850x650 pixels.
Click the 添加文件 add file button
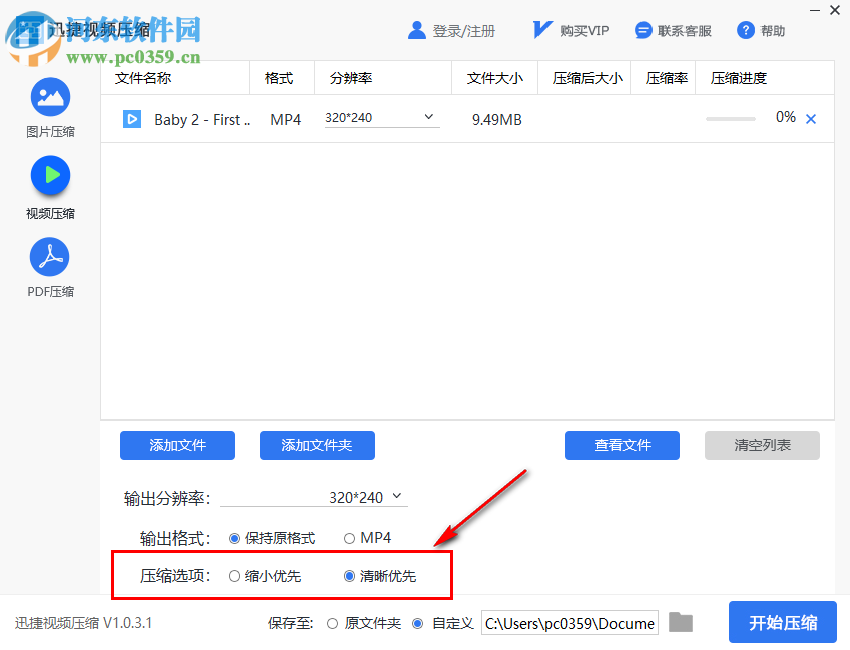click(x=177, y=445)
